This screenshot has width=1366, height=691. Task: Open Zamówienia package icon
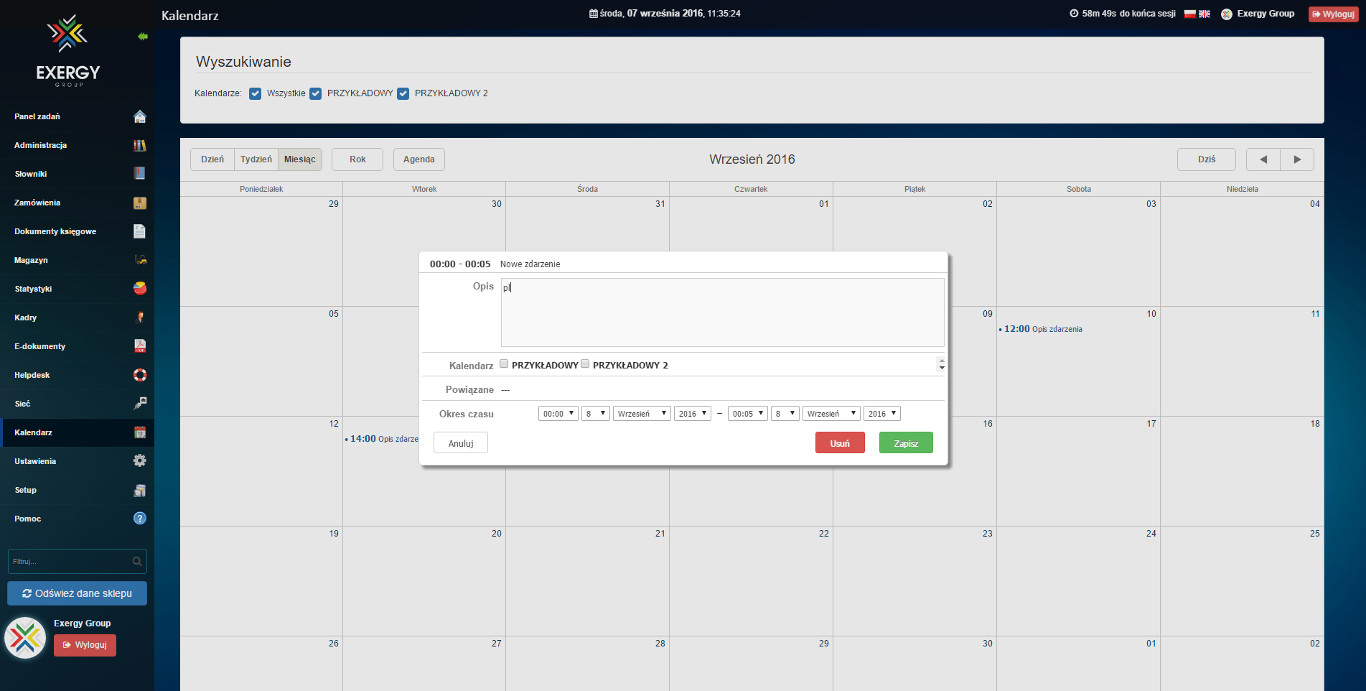click(140, 203)
